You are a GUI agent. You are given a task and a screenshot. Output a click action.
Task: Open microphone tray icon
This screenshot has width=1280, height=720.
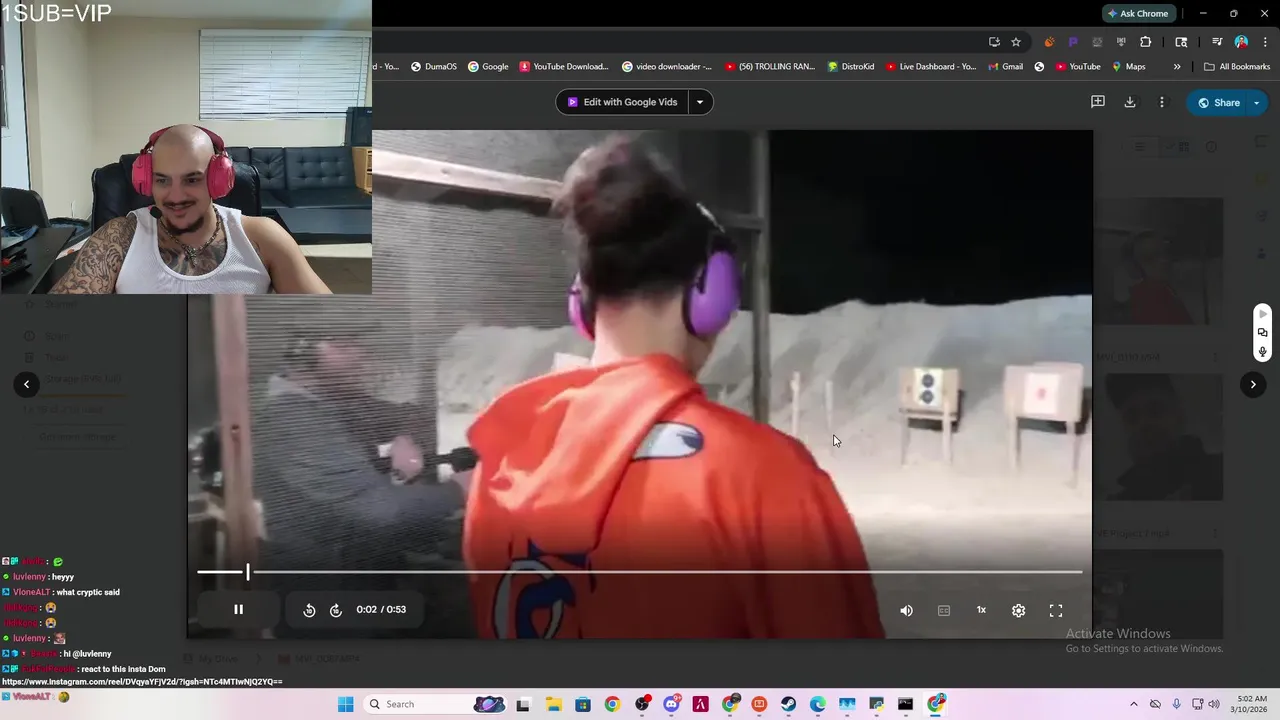1177,704
